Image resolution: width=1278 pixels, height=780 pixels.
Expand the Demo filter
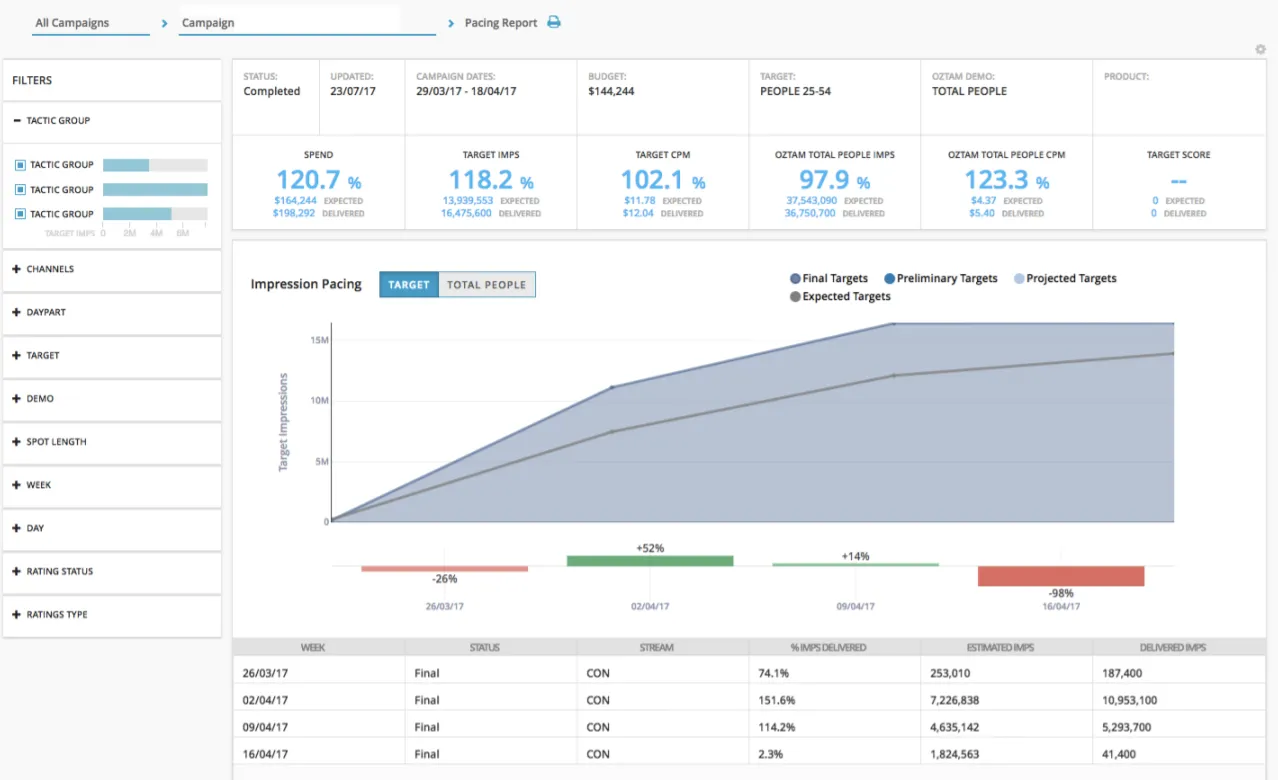17,399
